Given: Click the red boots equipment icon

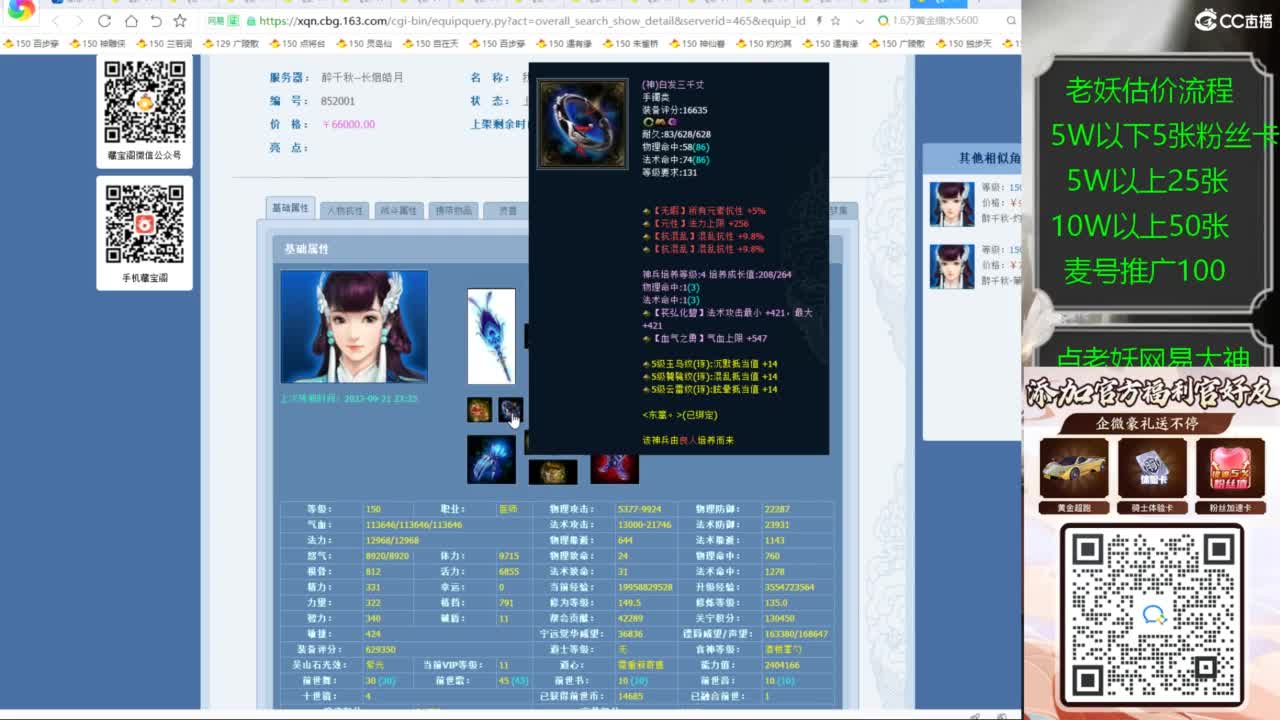Looking at the screenshot, I should pyautogui.click(x=614, y=468).
